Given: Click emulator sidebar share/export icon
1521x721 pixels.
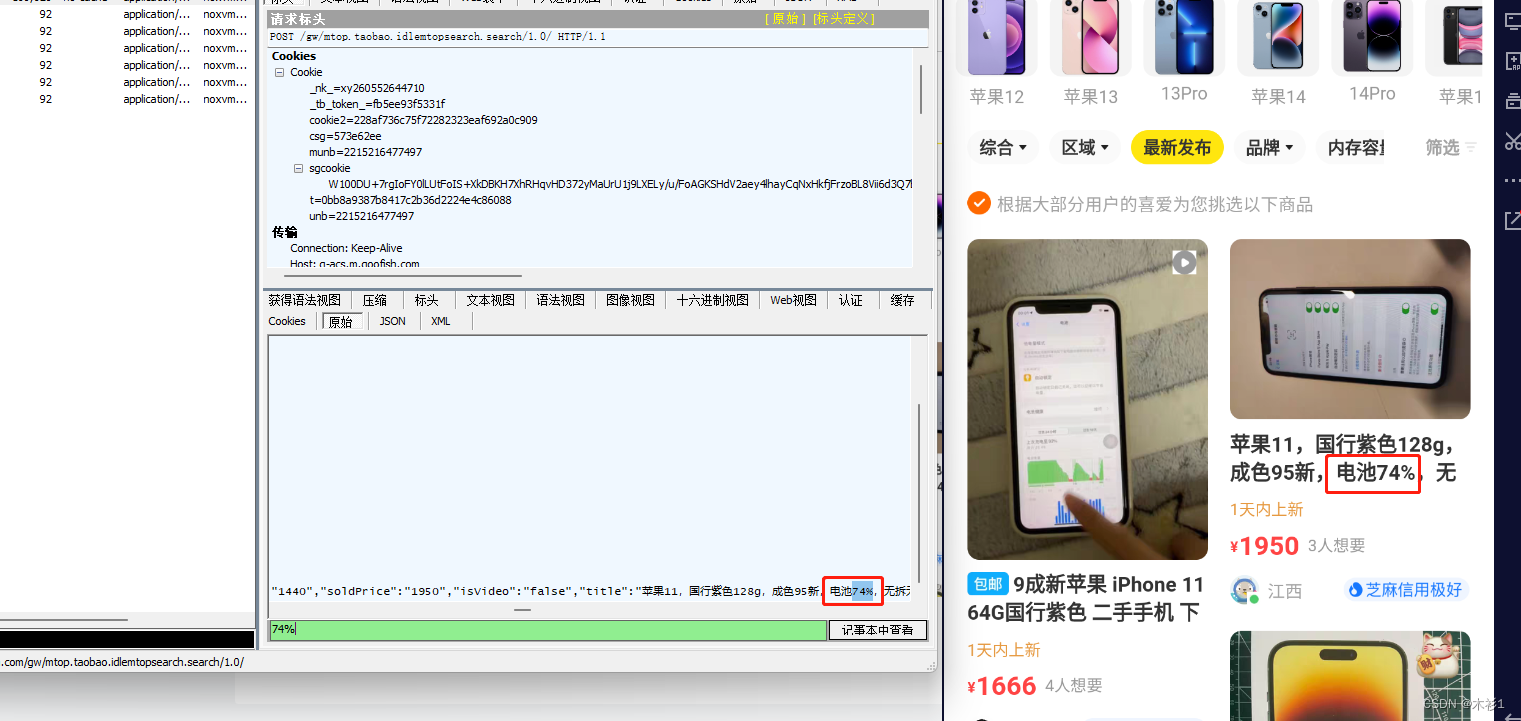Looking at the screenshot, I should tap(1511, 220).
